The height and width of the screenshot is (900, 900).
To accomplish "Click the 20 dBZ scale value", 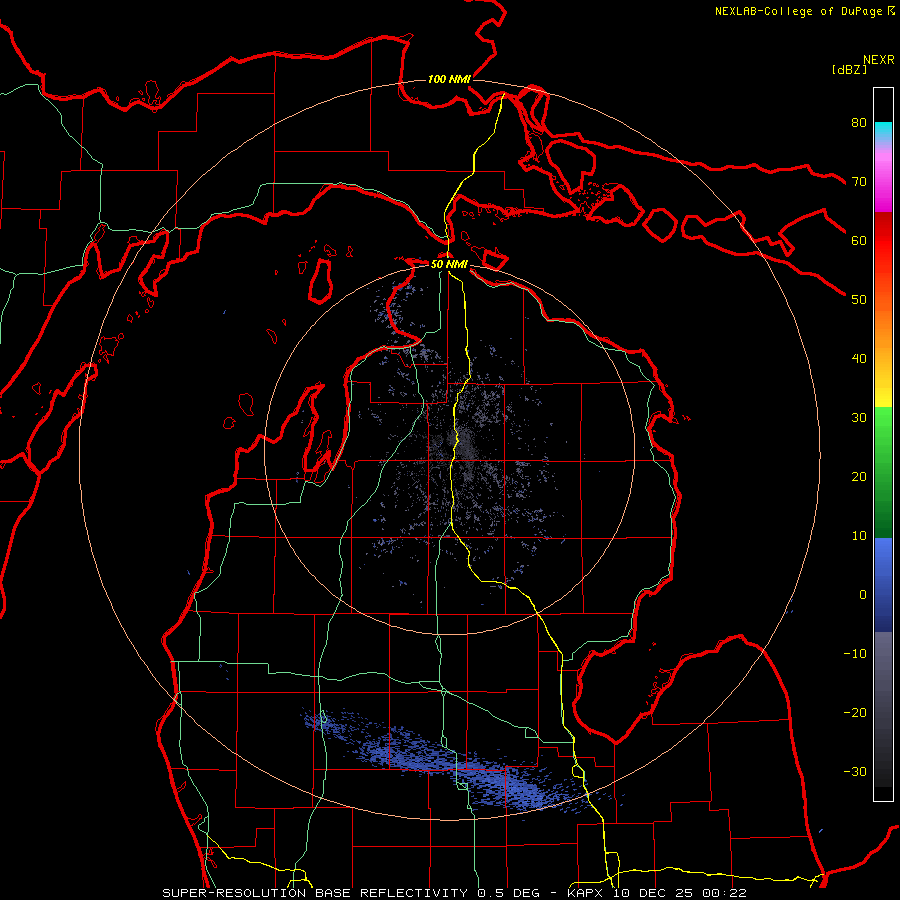I will (859, 476).
